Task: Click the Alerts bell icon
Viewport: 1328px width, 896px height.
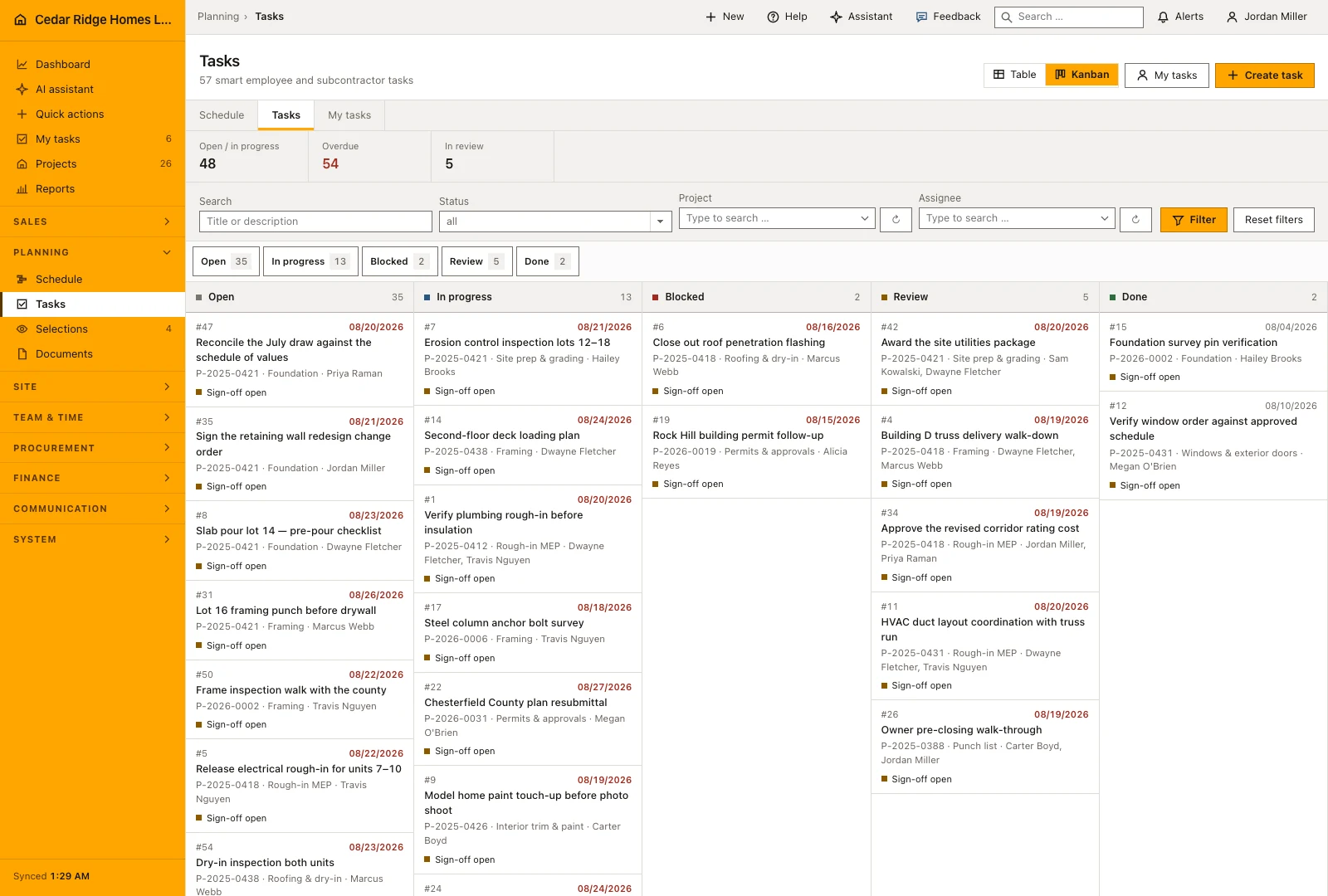Action: point(1163,17)
